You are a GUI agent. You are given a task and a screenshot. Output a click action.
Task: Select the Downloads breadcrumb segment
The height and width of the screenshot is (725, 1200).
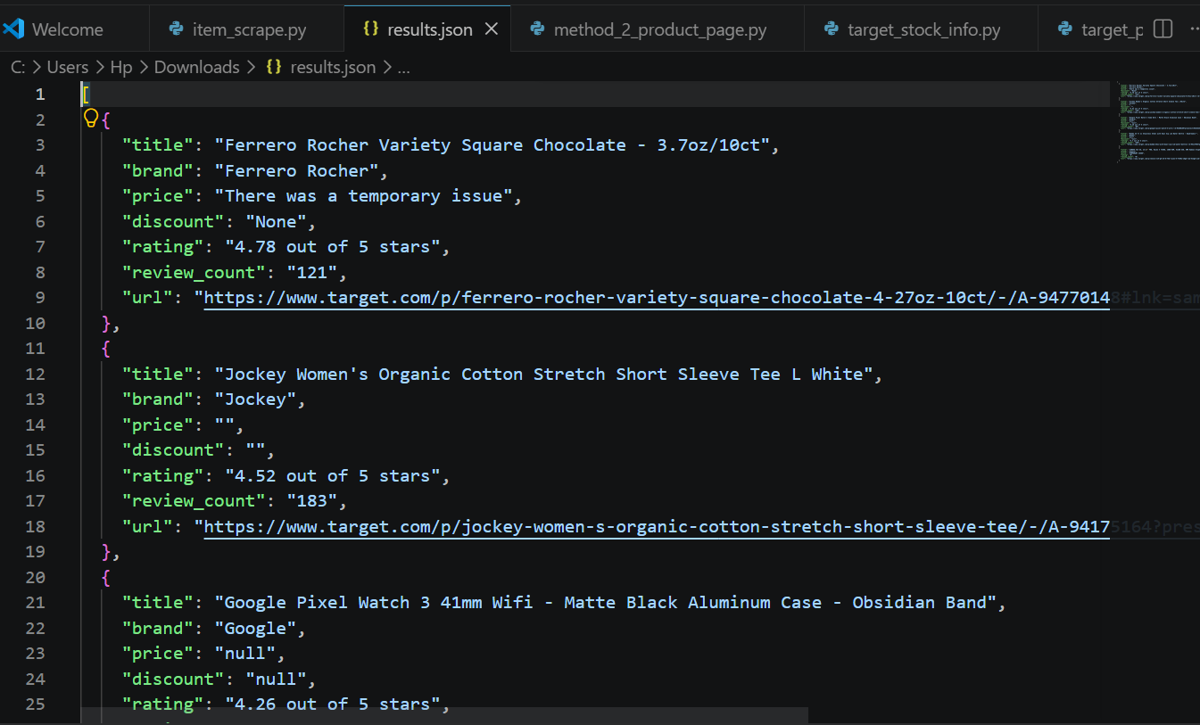[196, 67]
